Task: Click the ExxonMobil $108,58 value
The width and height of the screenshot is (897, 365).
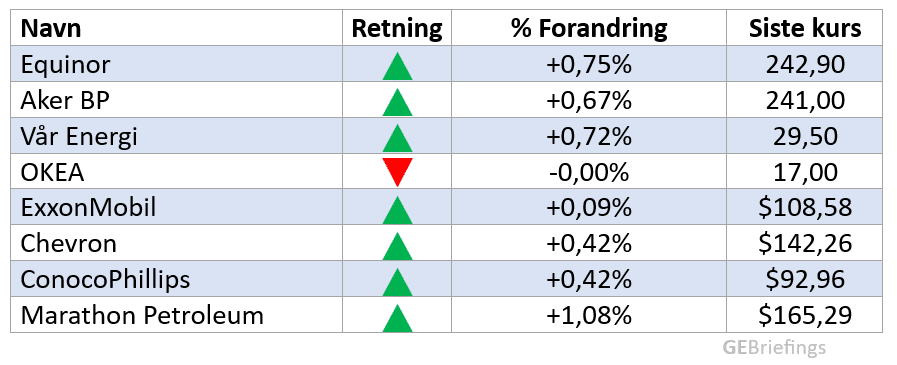Action: pyautogui.click(x=805, y=208)
